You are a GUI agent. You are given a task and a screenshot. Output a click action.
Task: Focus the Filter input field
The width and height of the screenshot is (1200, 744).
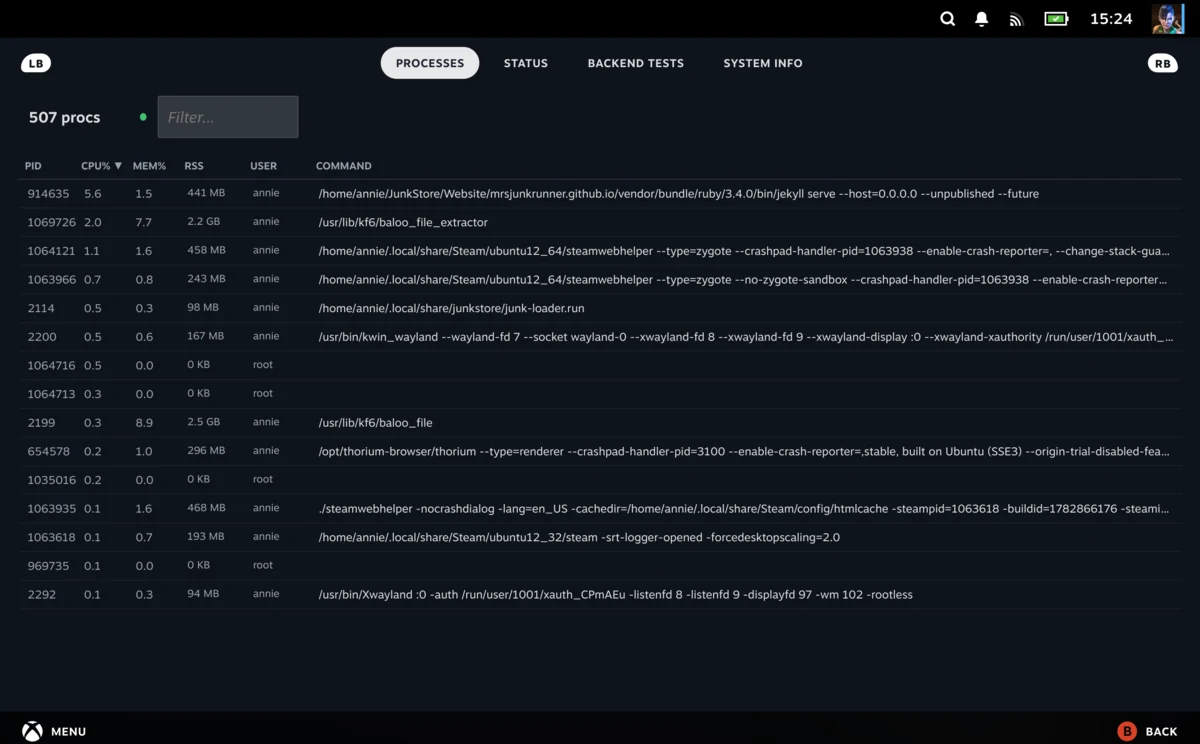(228, 117)
